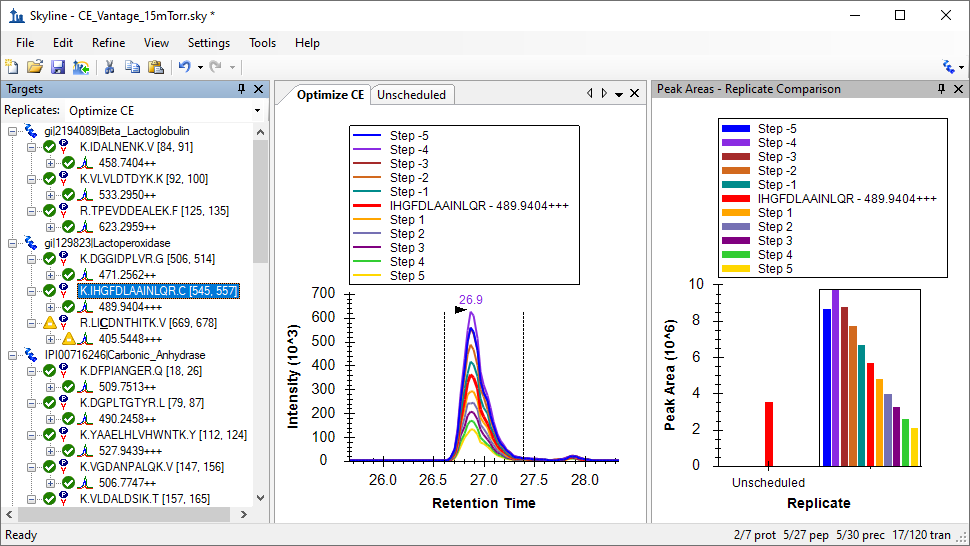
Task: Collapse the K.IDALNENK.V peptide node
Action: [31, 147]
